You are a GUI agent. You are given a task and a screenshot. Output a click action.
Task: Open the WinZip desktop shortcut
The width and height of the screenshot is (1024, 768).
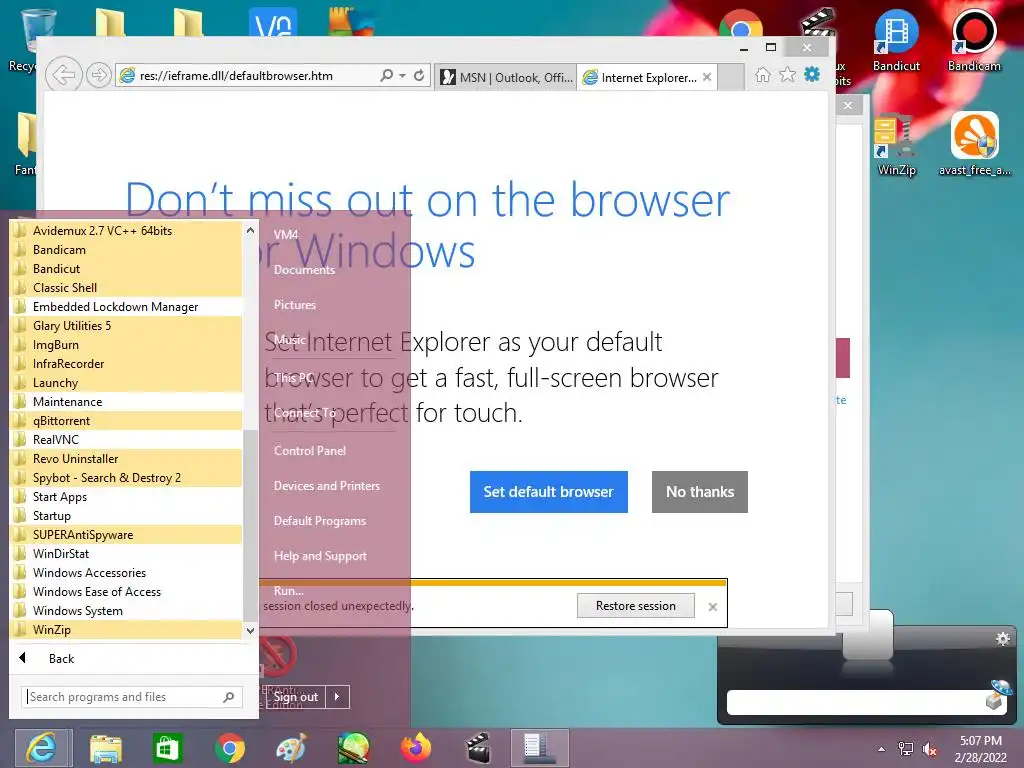click(x=896, y=144)
